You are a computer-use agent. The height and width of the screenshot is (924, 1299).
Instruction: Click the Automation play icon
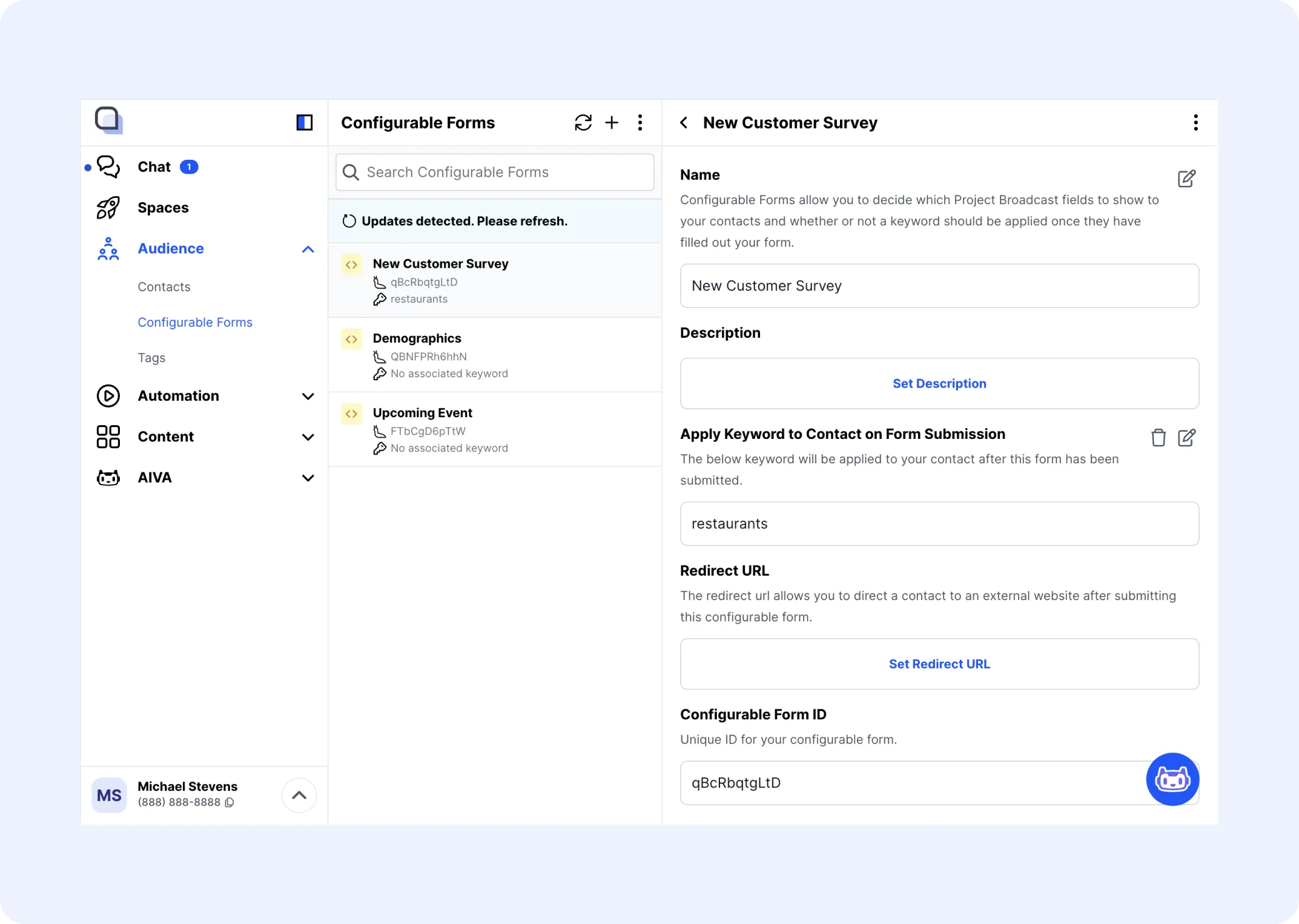pyautogui.click(x=108, y=396)
